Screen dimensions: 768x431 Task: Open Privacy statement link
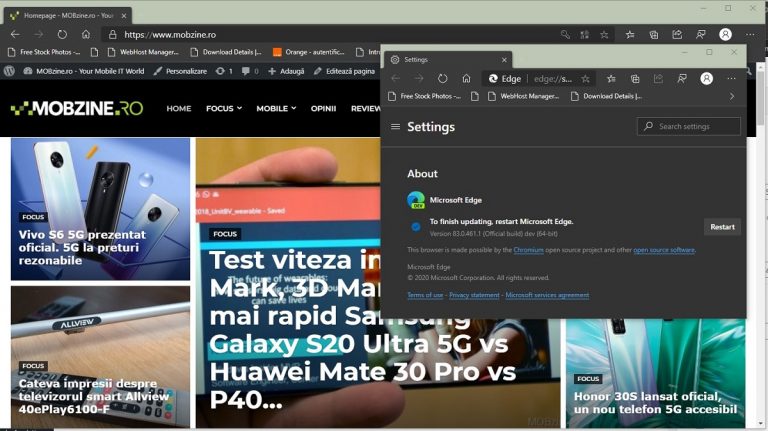[x=474, y=295]
